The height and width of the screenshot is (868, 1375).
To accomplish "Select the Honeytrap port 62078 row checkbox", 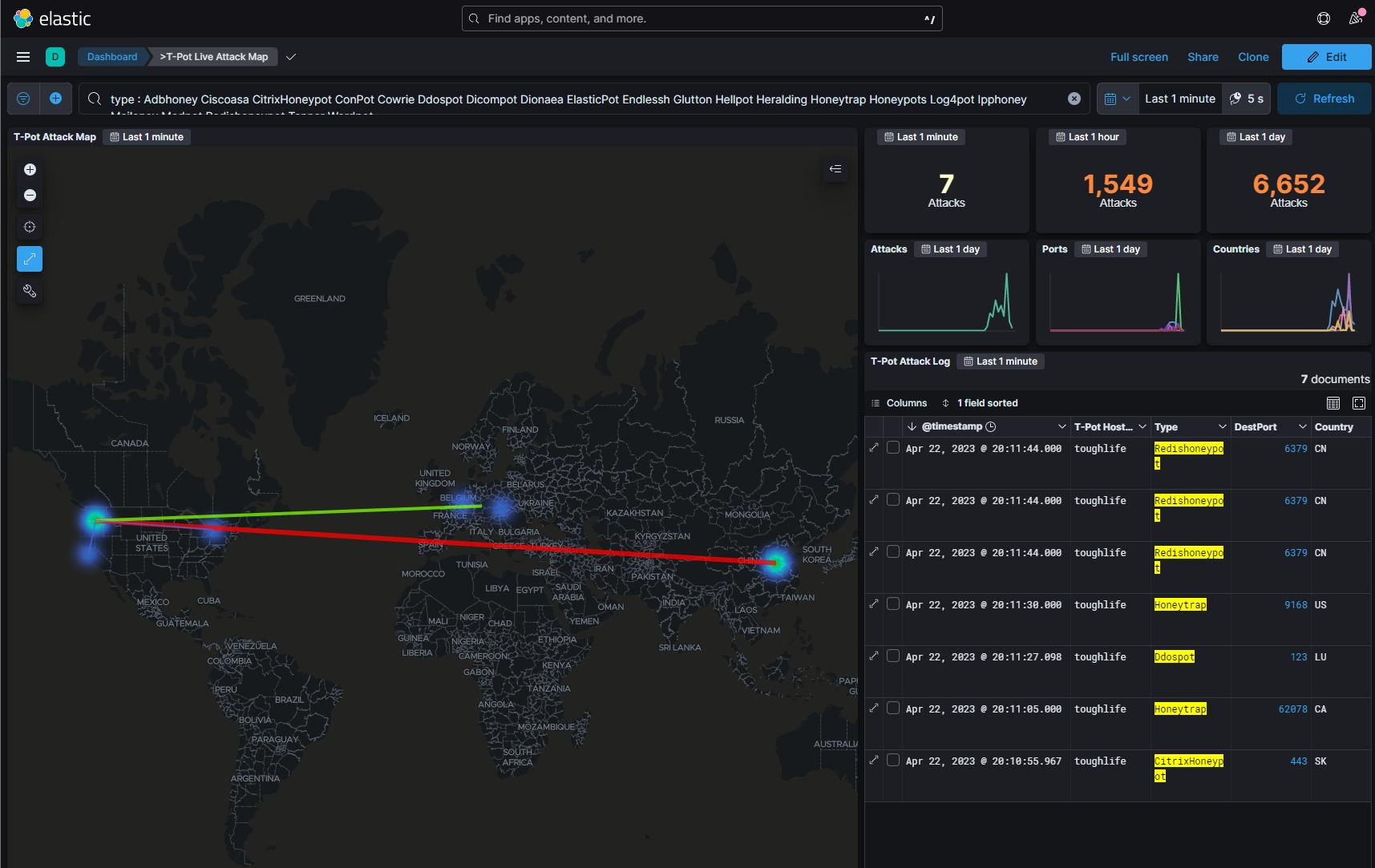I will point(893,709).
